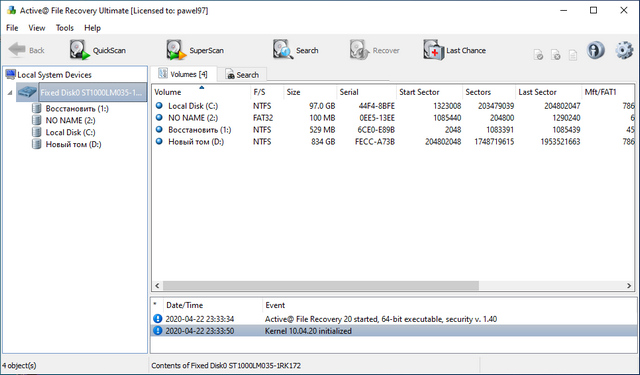Select the Kernel 10.04.20 initialized log entry
Image resolution: width=640 pixels, height=375 pixels.
(393, 331)
